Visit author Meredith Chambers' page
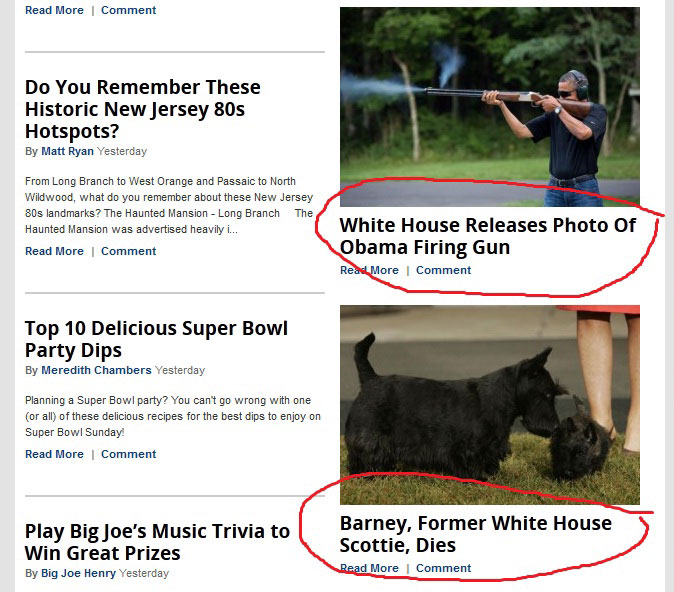Screen dimensions: 674x592 [96, 370]
